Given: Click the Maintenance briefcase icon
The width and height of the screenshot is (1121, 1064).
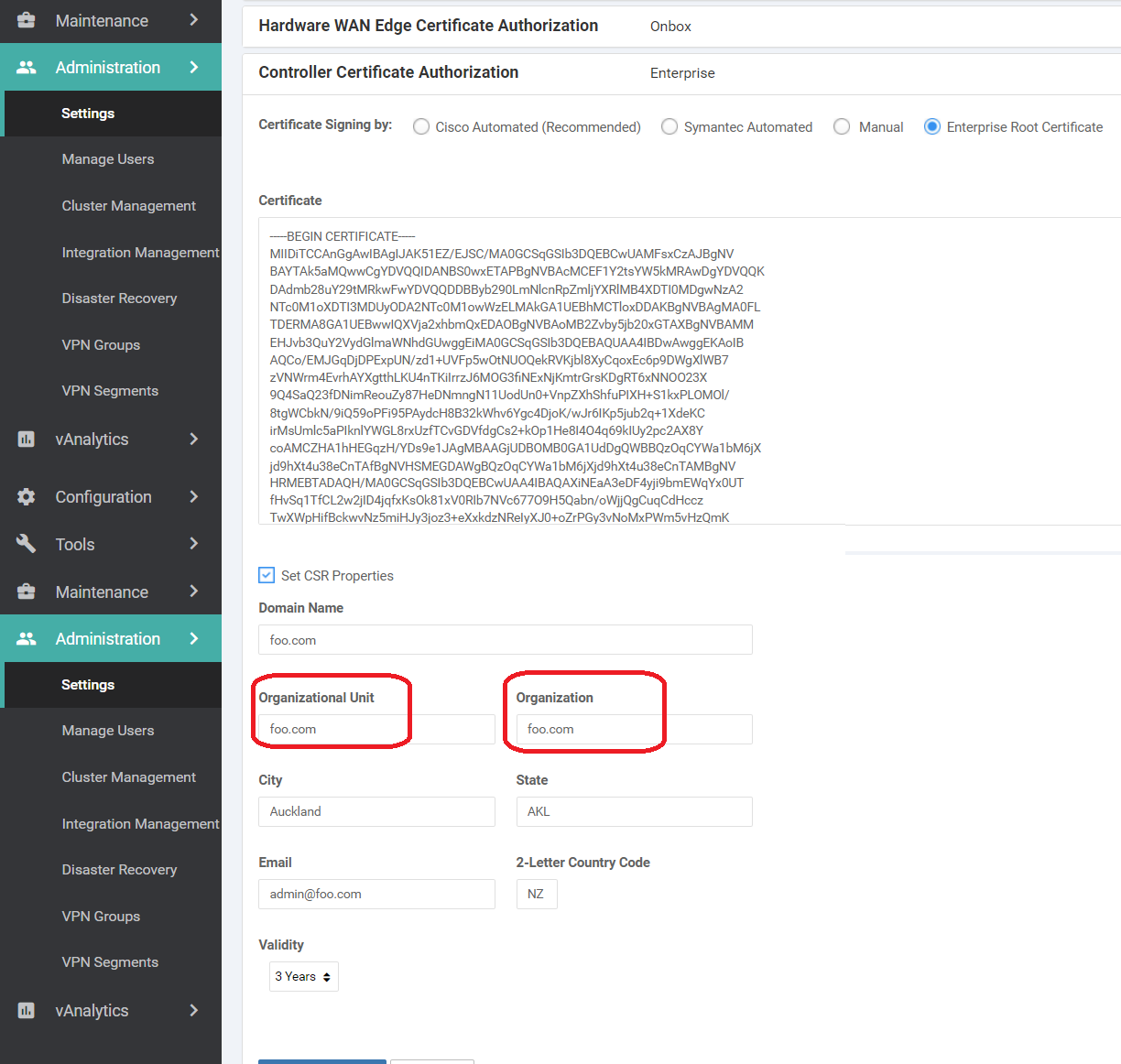Looking at the screenshot, I should [26, 20].
